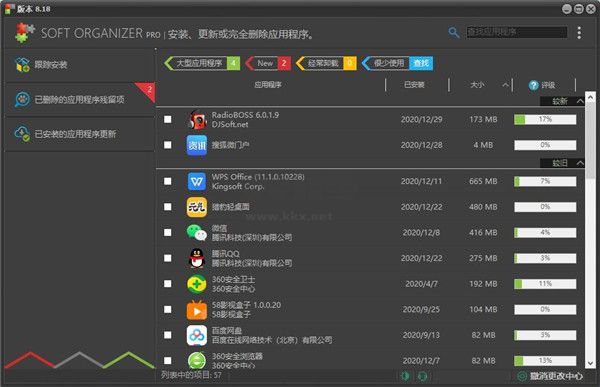
Task: Select the 大型应用程序 filter tag
Action: click(202, 63)
